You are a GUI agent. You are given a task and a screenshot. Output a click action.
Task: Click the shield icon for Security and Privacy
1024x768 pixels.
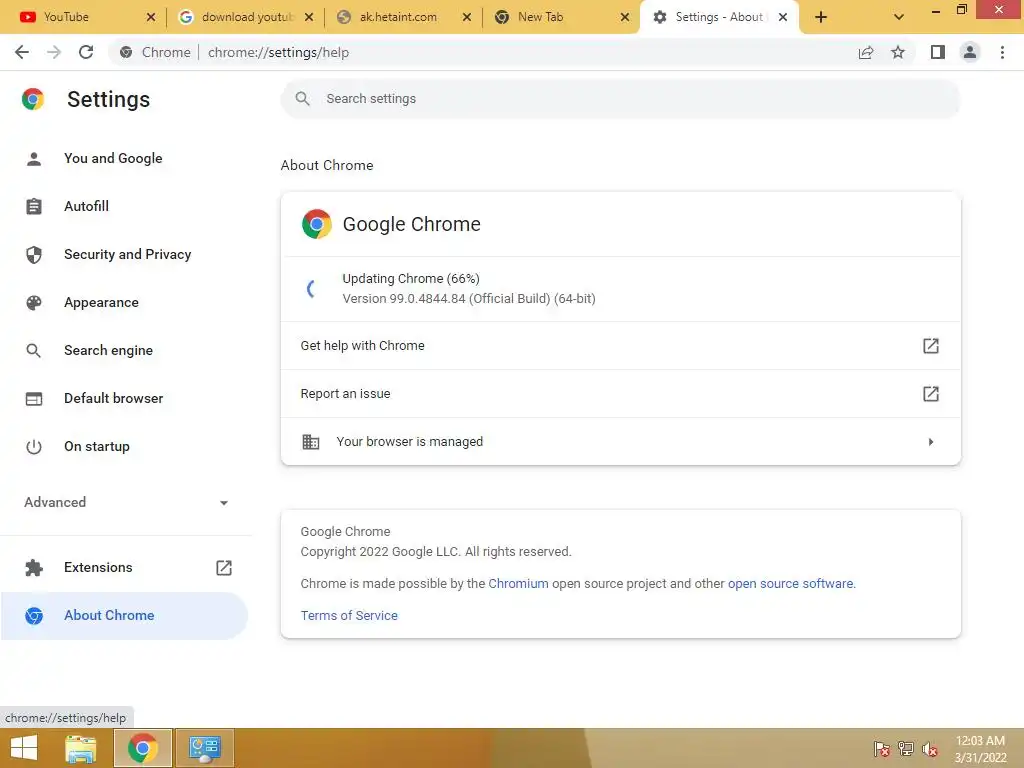click(x=34, y=255)
